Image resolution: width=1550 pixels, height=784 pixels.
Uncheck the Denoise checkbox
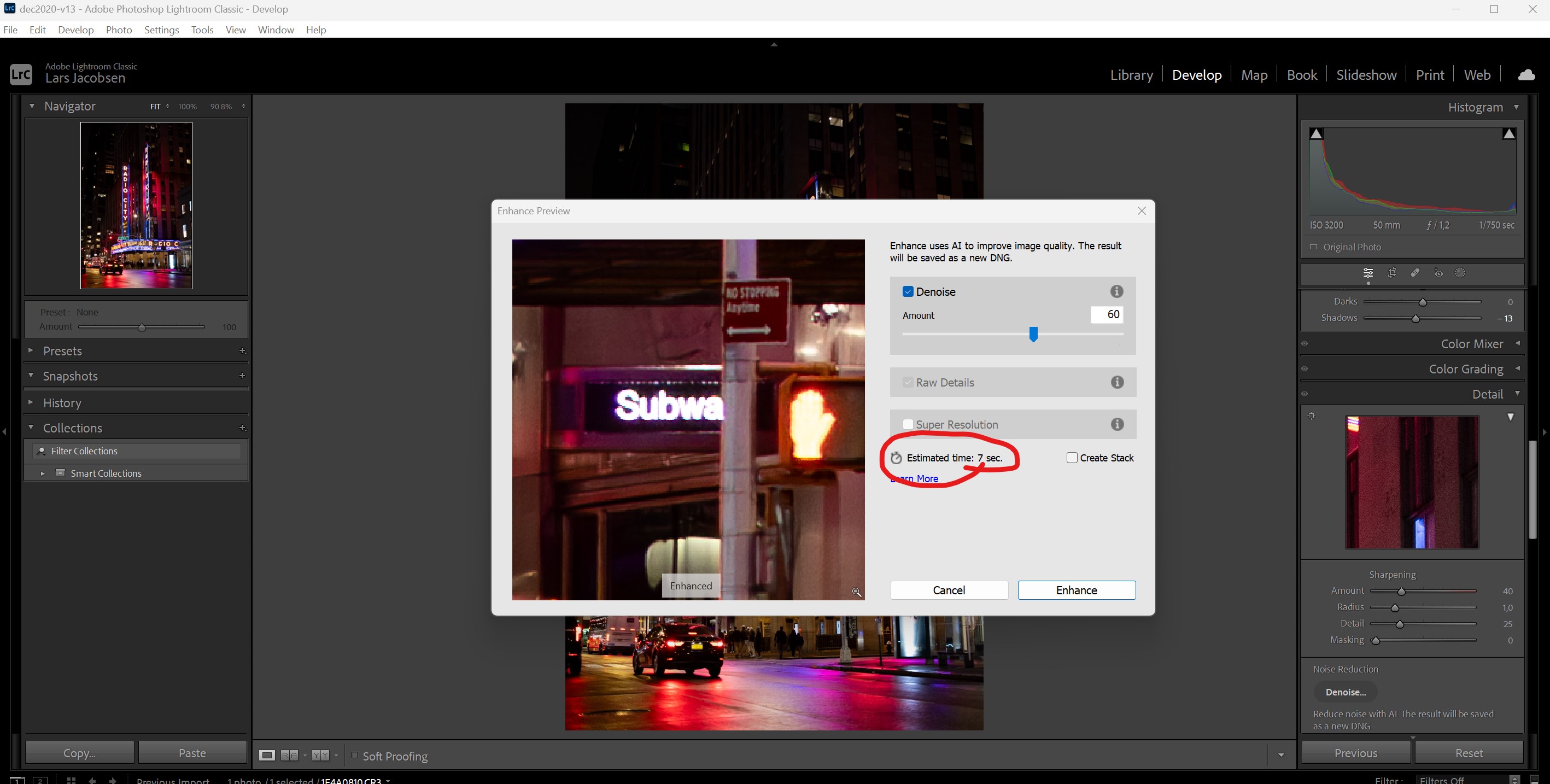908,292
